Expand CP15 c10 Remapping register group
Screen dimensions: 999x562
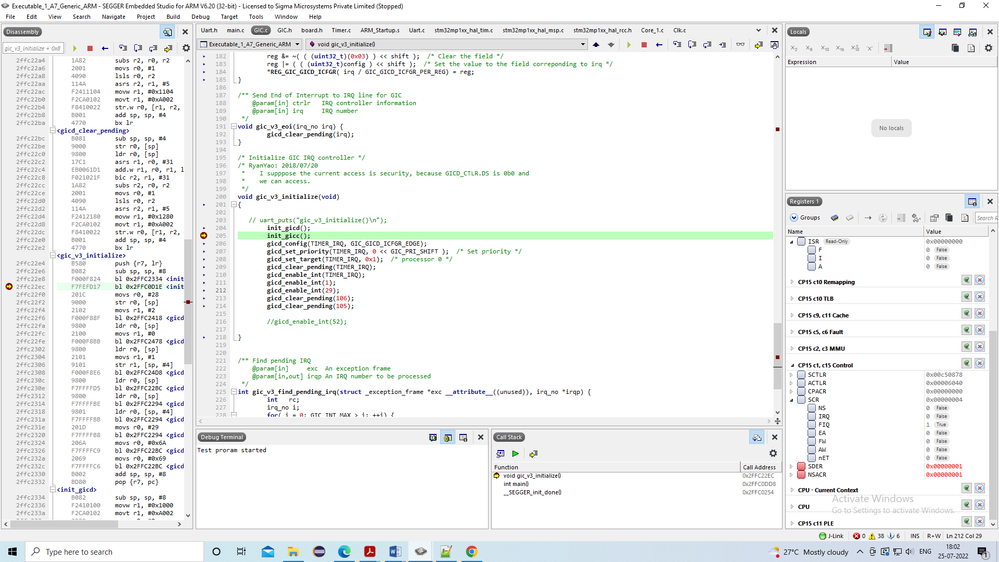793,282
